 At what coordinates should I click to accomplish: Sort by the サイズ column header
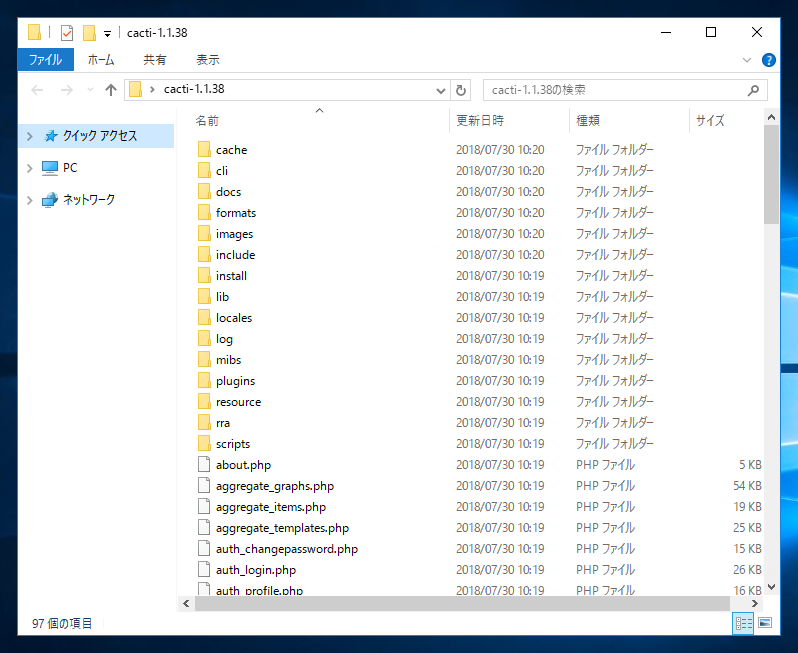[x=710, y=121]
